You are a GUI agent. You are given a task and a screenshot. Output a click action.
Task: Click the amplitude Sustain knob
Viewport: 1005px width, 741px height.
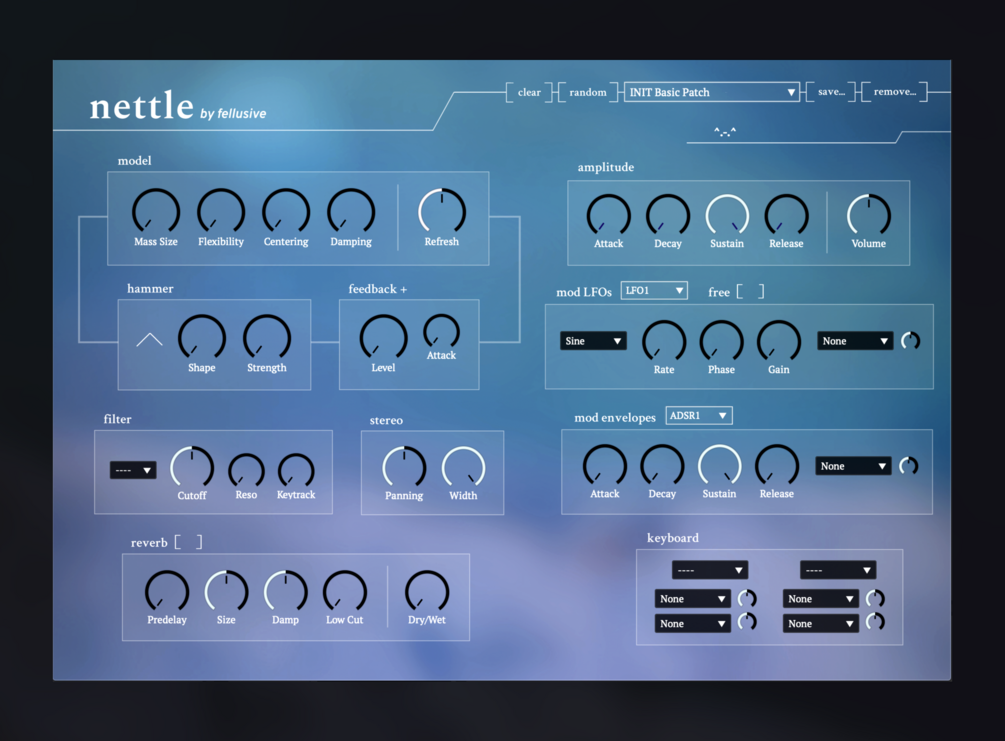[x=727, y=215]
